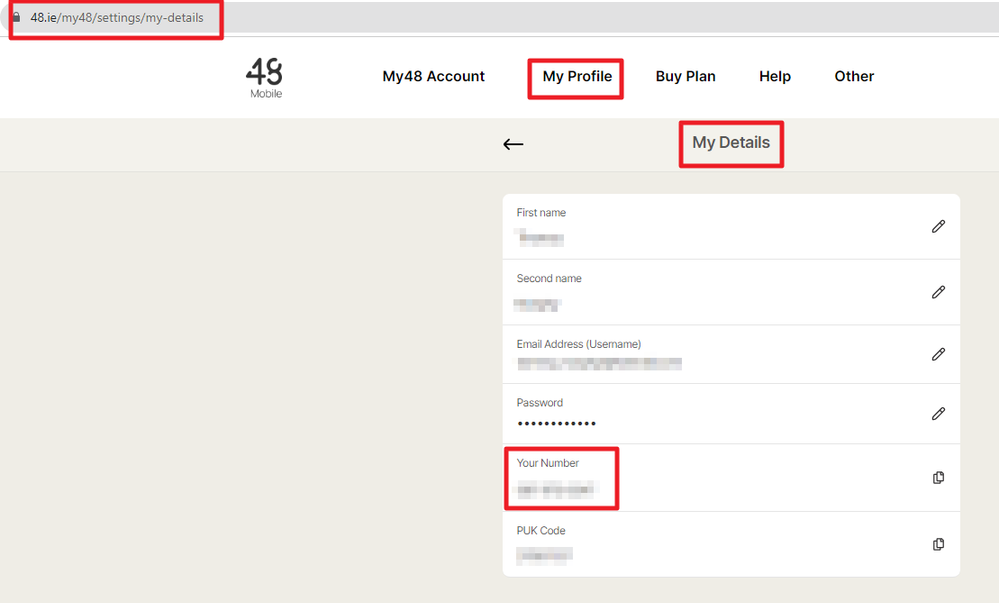The width and height of the screenshot is (999, 603).
Task: Click the padlock icon in the address bar
Action: tap(15, 18)
